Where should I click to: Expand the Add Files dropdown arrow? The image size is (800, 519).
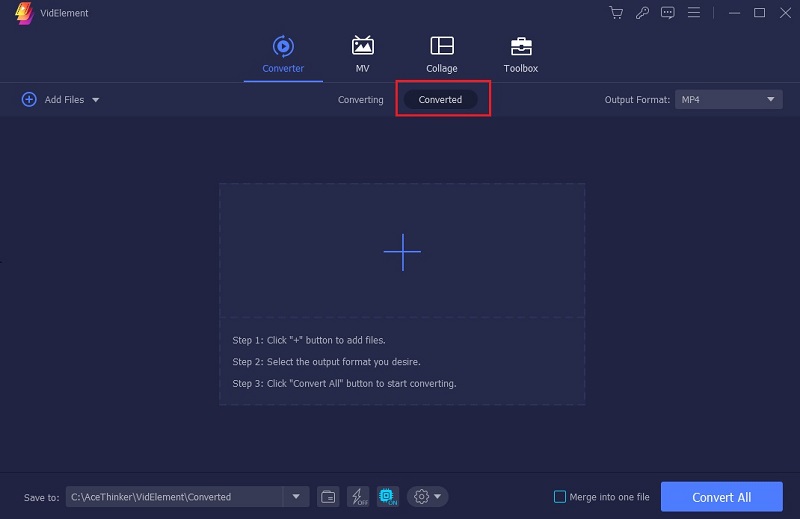pyautogui.click(x=95, y=100)
